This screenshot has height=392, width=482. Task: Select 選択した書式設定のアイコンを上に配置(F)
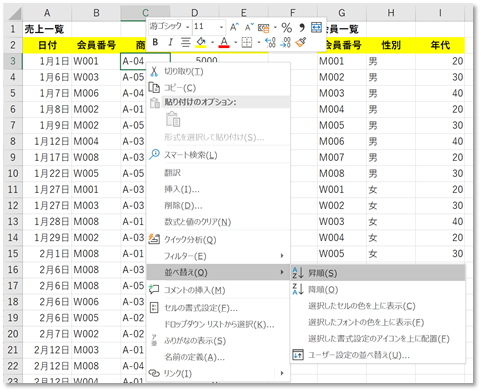click(x=378, y=339)
